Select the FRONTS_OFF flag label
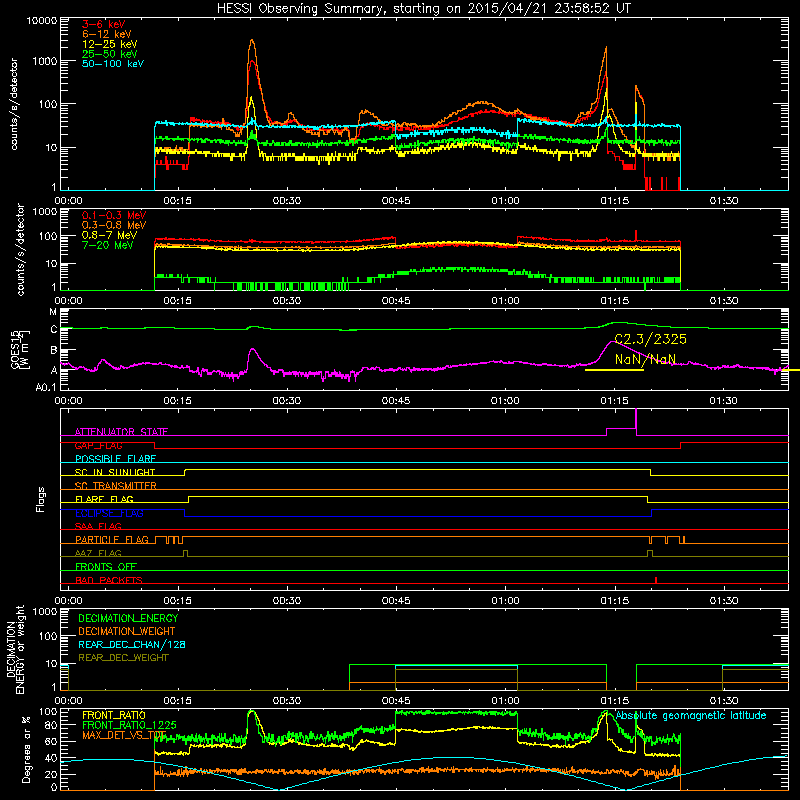The width and height of the screenshot is (800, 800). pyautogui.click(x=106, y=567)
